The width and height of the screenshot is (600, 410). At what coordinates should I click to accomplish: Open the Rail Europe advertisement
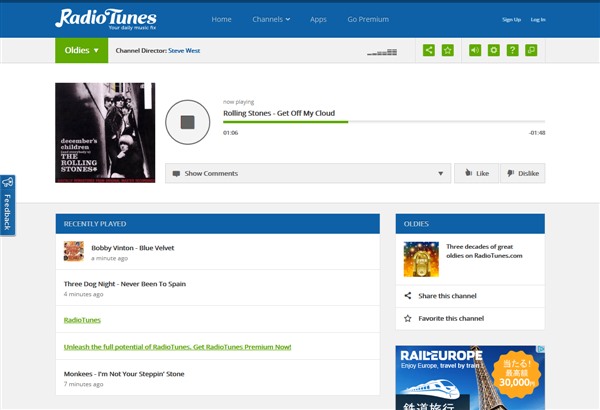[470, 378]
